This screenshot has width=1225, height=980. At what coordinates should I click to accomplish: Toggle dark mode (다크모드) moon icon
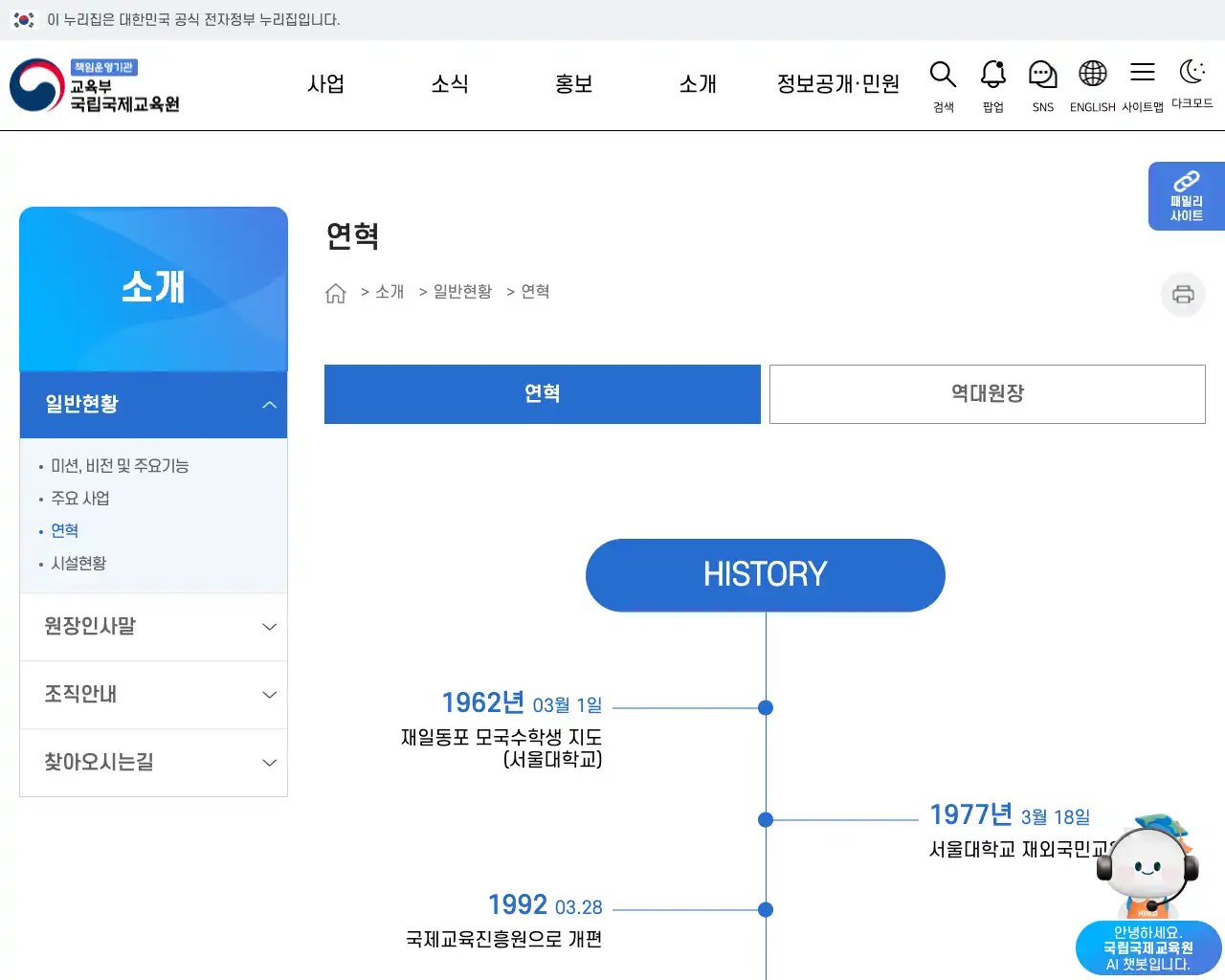pyautogui.click(x=1192, y=72)
